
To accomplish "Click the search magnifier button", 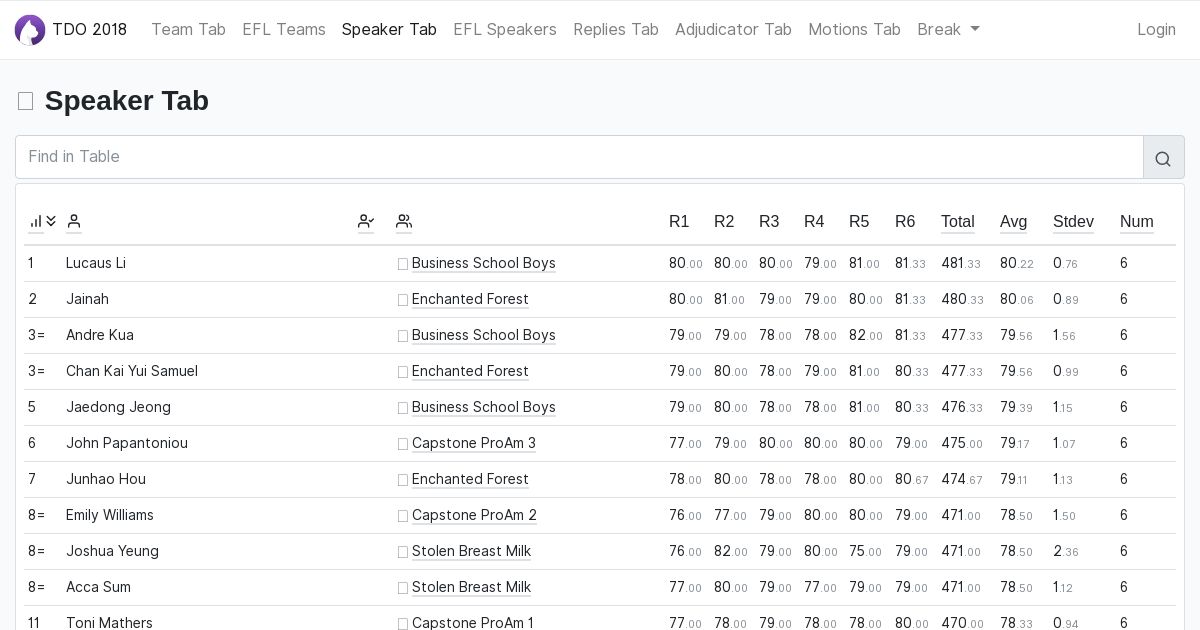I will (1163, 158).
